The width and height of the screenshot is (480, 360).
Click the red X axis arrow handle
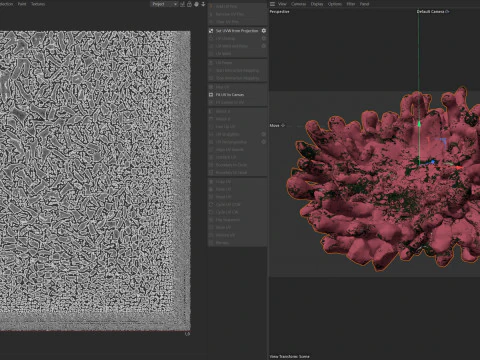pos(459,167)
